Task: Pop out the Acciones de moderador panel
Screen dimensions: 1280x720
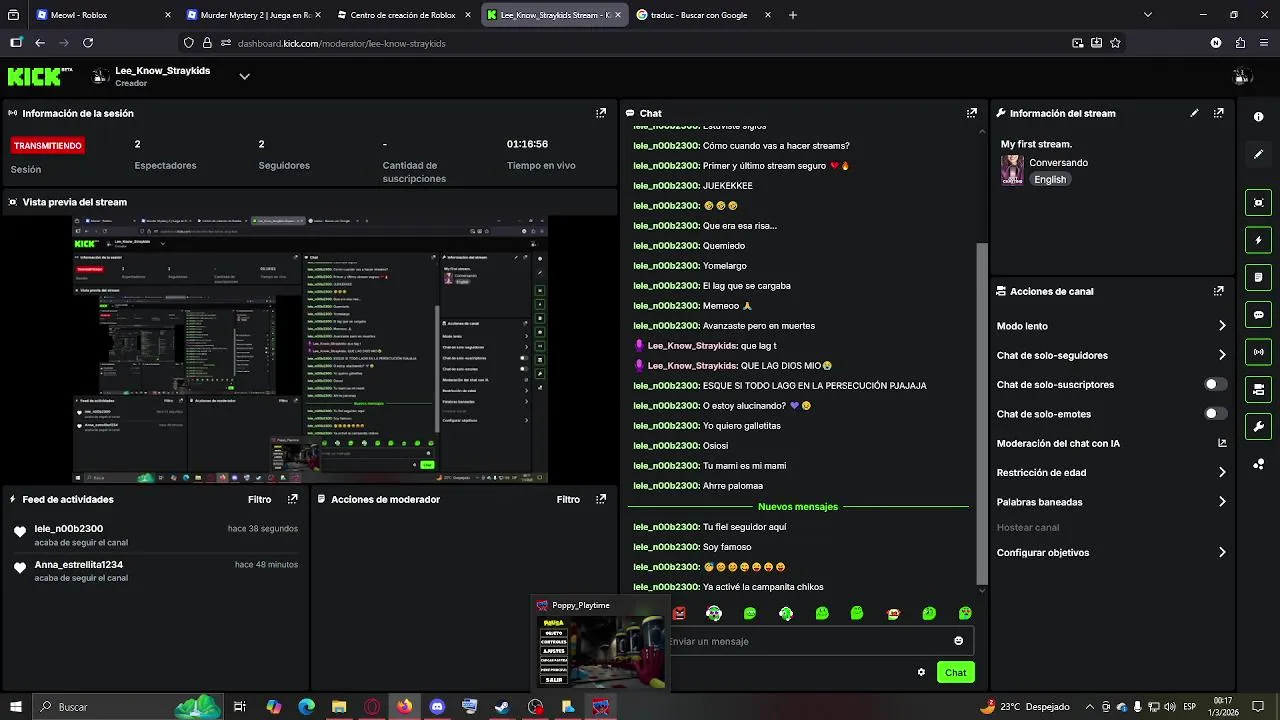Action: point(601,499)
